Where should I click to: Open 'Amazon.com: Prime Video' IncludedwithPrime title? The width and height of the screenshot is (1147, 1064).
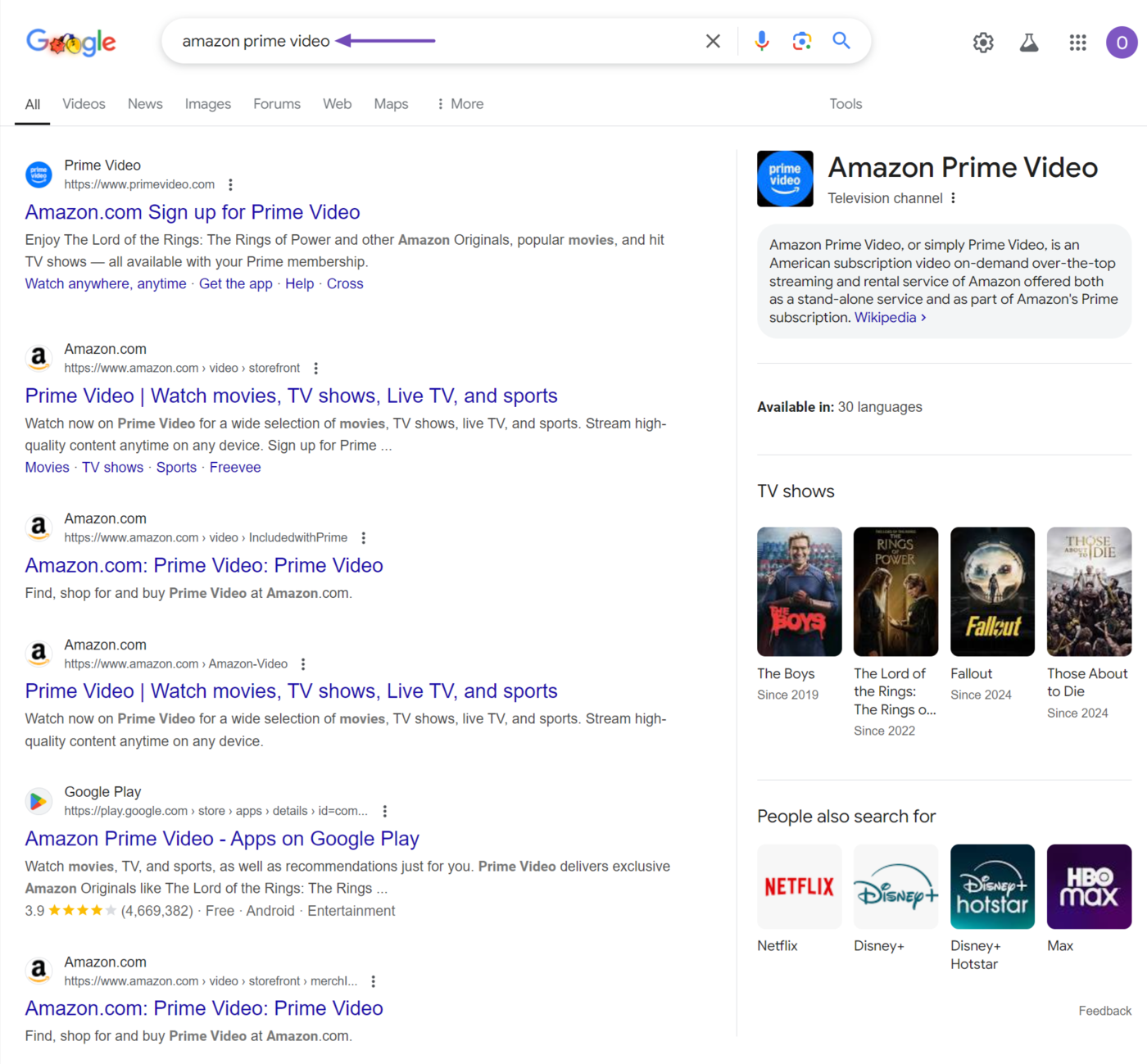(x=204, y=565)
